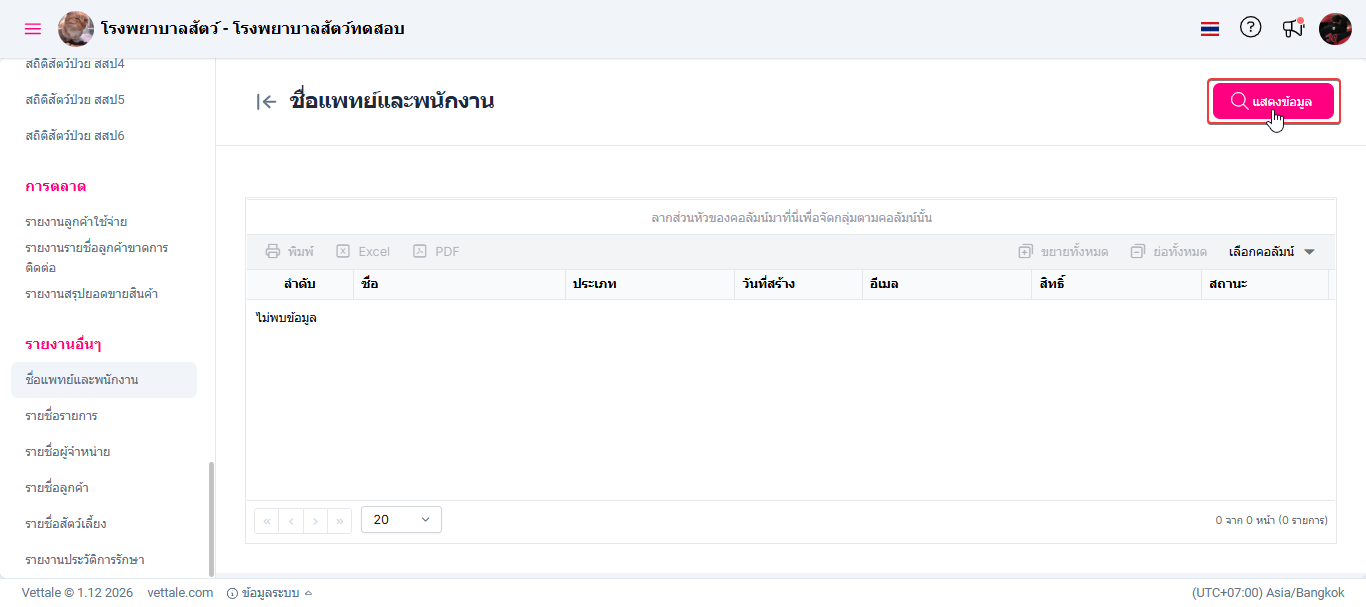The width and height of the screenshot is (1366, 607).
Task: Open รายชื่อรายการ in sidebar
Action: click(x=61, y=416)
